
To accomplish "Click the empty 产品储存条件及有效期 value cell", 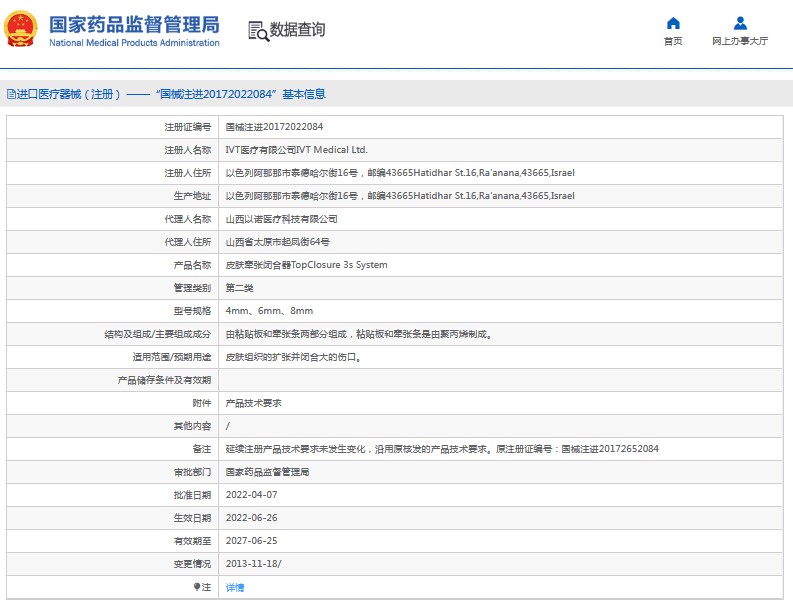I will tap(501, 380).
